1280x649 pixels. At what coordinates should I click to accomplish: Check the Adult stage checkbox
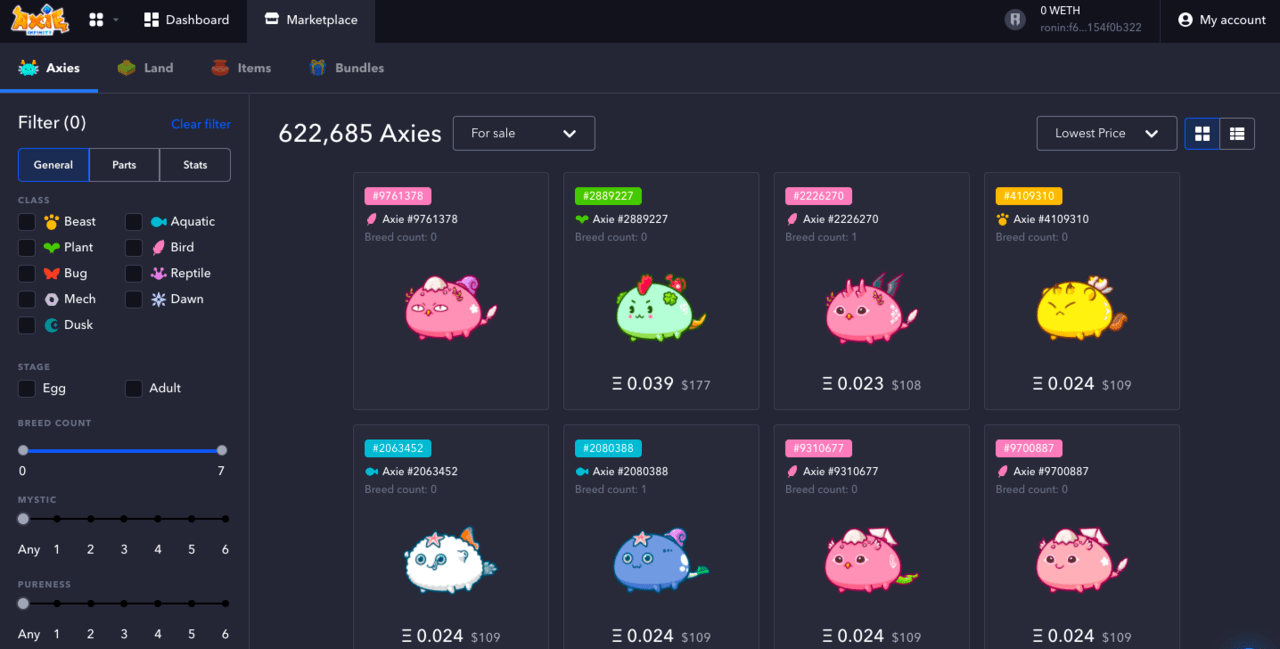click(x=133, y=389)
